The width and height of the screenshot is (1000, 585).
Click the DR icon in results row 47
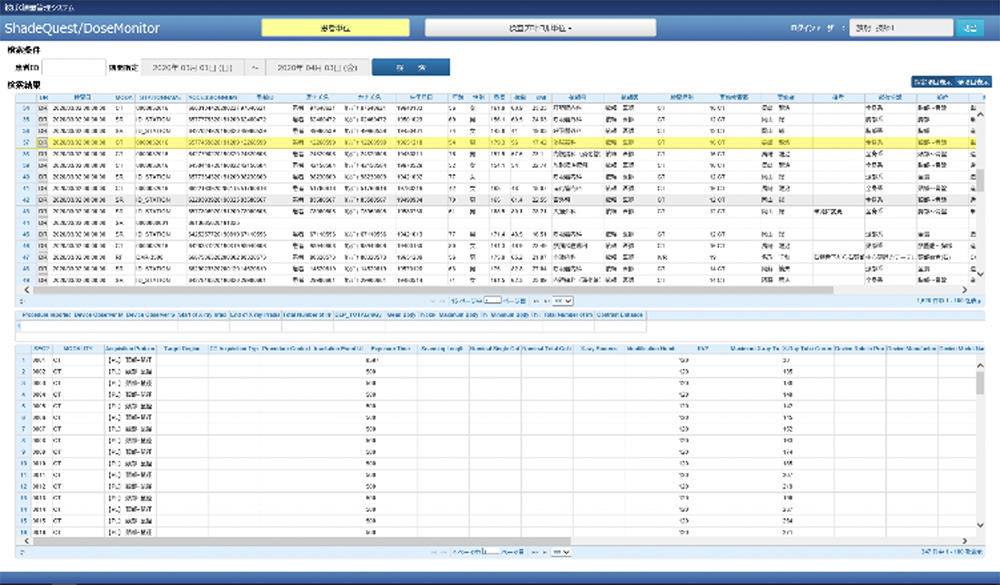43,257
